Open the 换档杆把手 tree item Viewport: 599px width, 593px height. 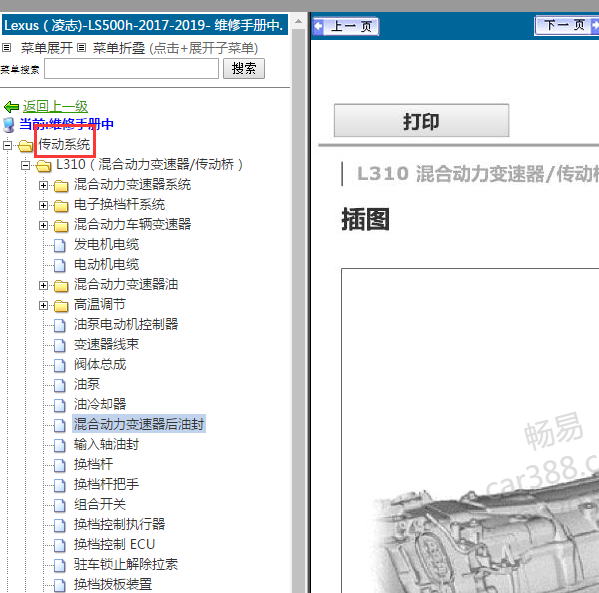tap(106, 484)
